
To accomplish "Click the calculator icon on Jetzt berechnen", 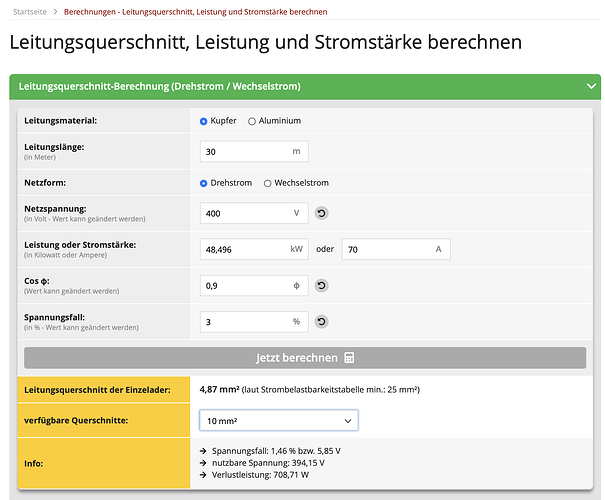I will pyautogui.click(x=349, y=358).
